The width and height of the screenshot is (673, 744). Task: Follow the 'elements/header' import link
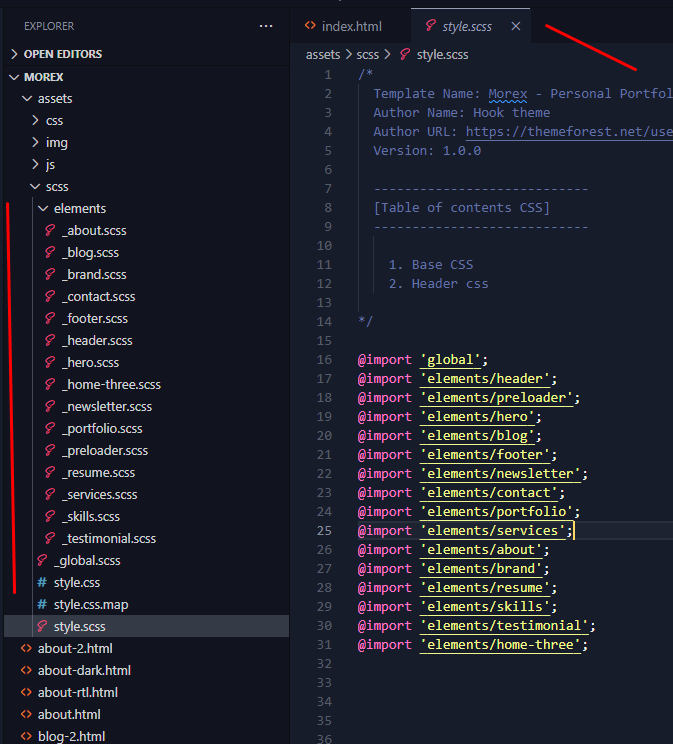[485, 379]
